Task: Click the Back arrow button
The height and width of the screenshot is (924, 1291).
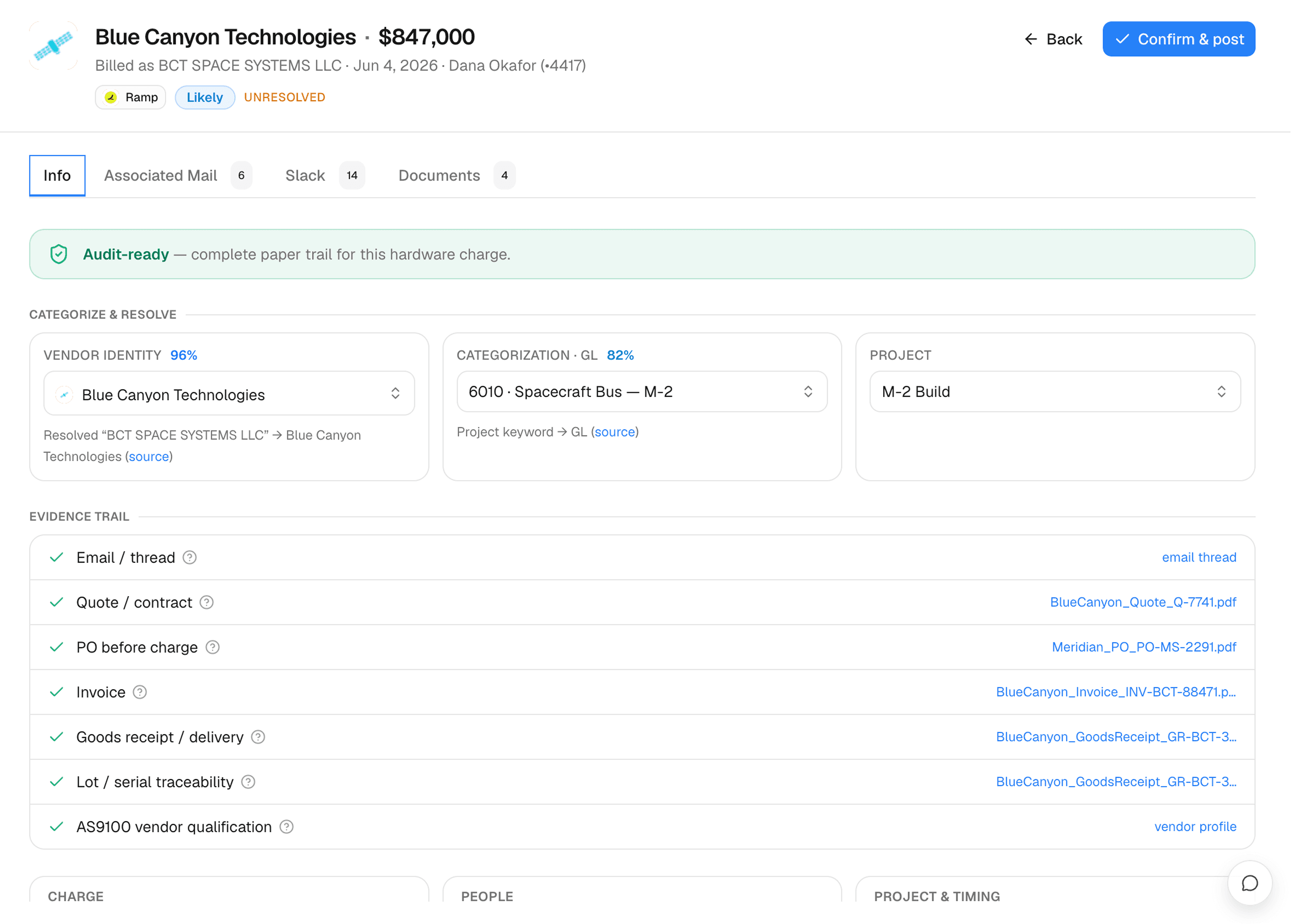Action: pos(1053,39)
